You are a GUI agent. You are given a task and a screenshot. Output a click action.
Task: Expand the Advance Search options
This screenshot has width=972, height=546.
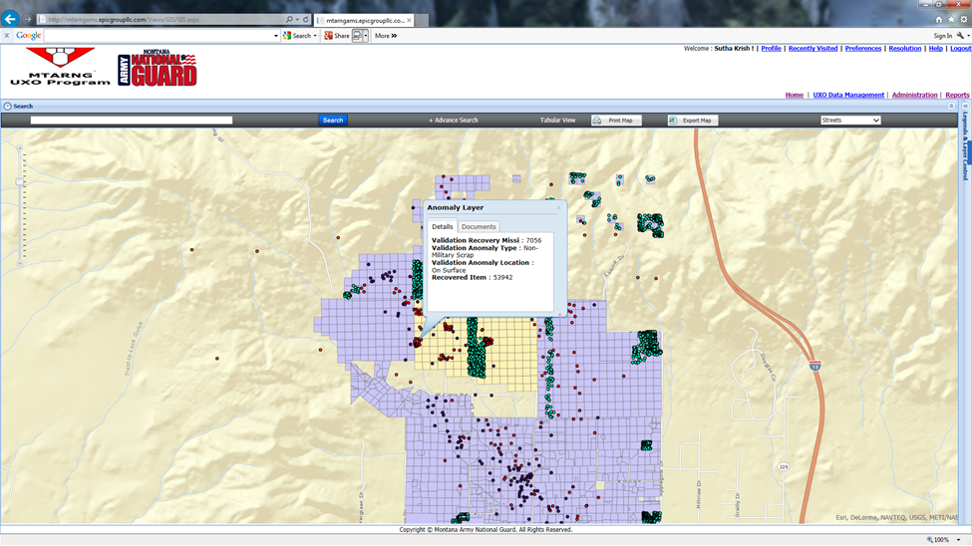pos(454,120)
